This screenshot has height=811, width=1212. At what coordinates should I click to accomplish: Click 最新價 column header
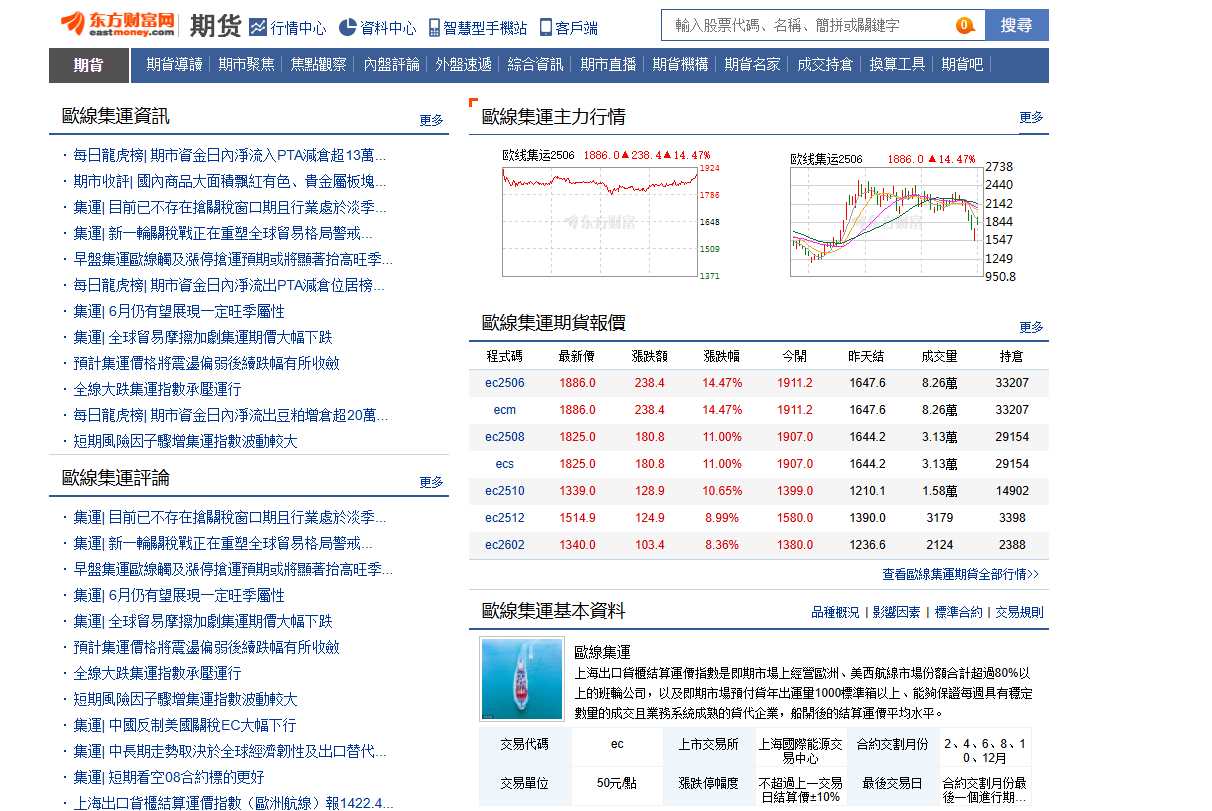click(x=576, y=356)
